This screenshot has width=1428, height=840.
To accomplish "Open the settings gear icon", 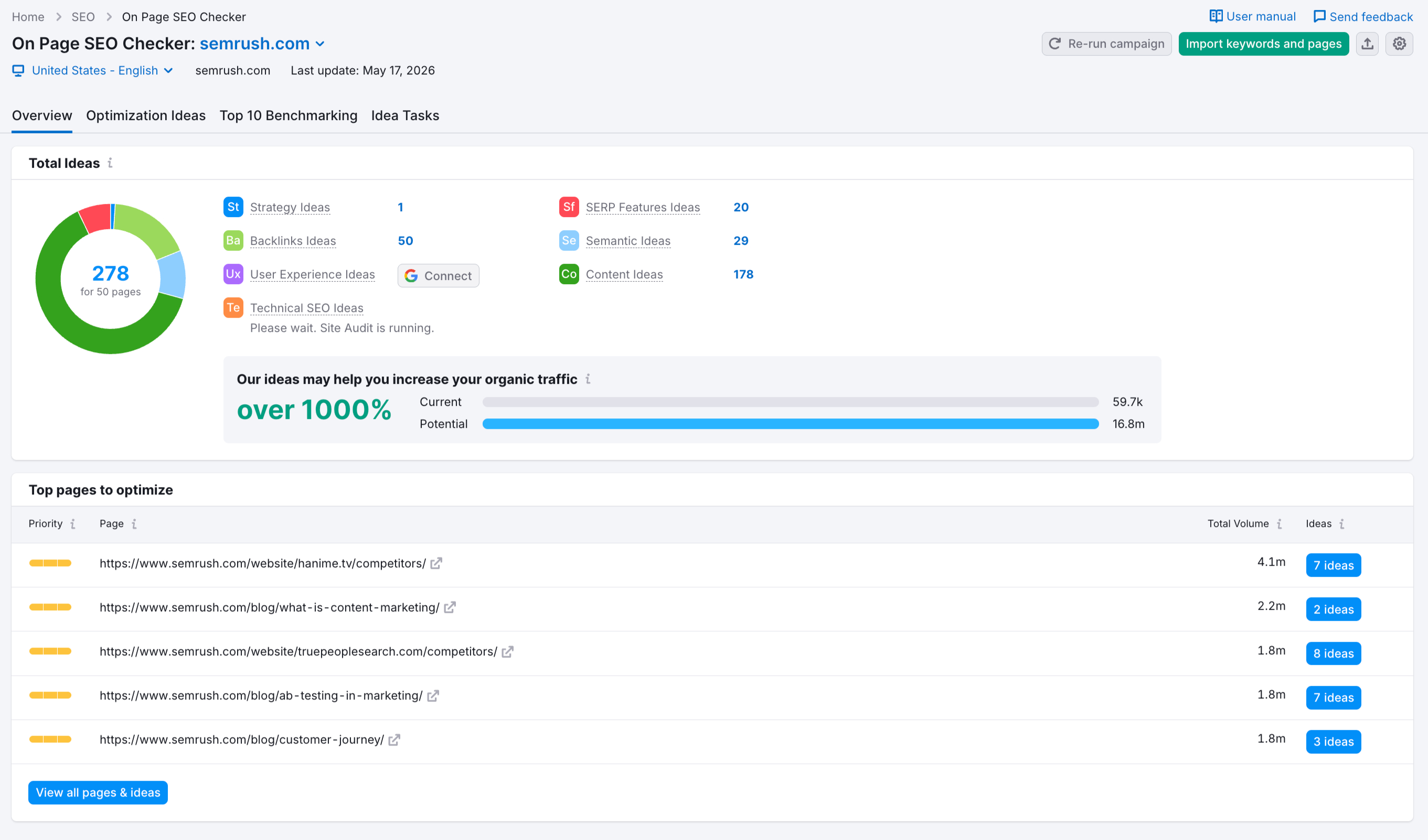I will (1399, 44).
